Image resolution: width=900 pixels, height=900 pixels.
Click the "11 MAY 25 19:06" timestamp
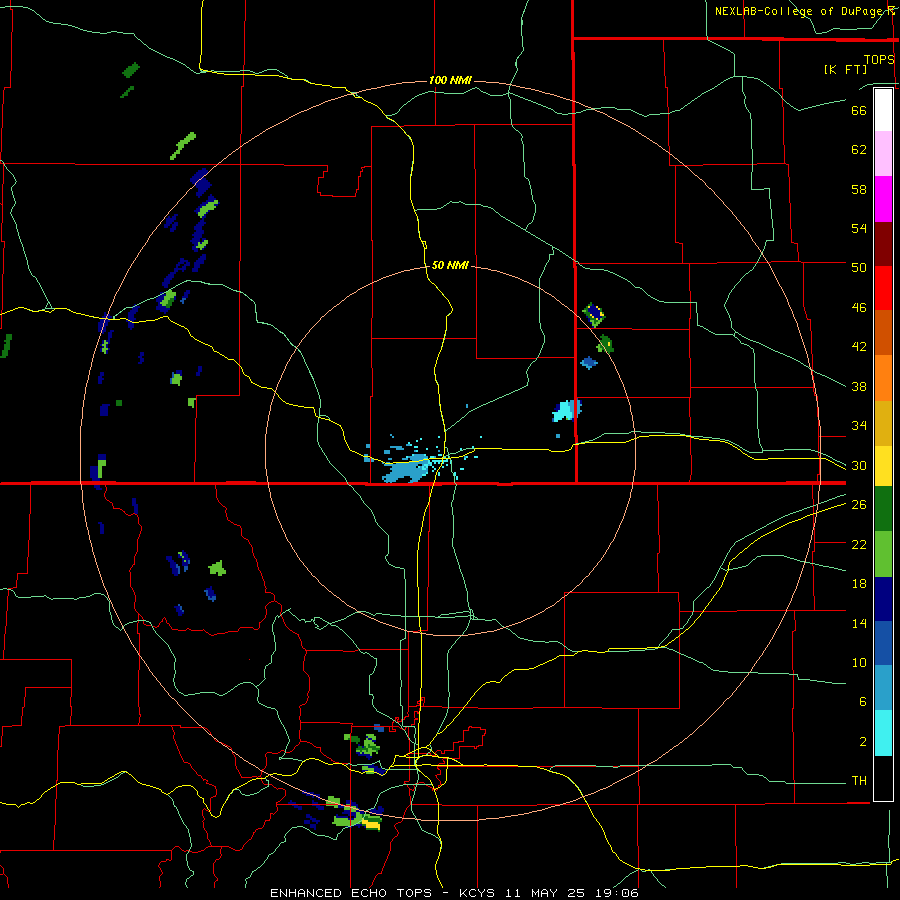572,893
